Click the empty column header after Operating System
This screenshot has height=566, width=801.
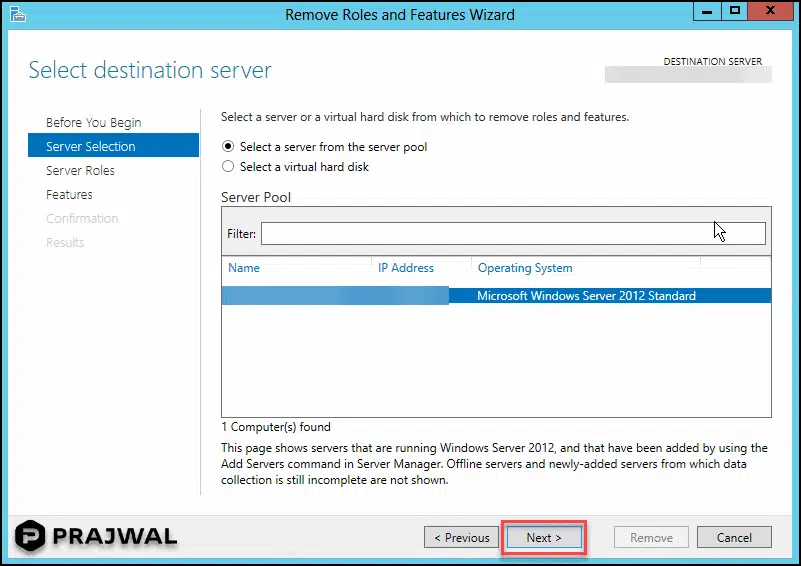735,268
